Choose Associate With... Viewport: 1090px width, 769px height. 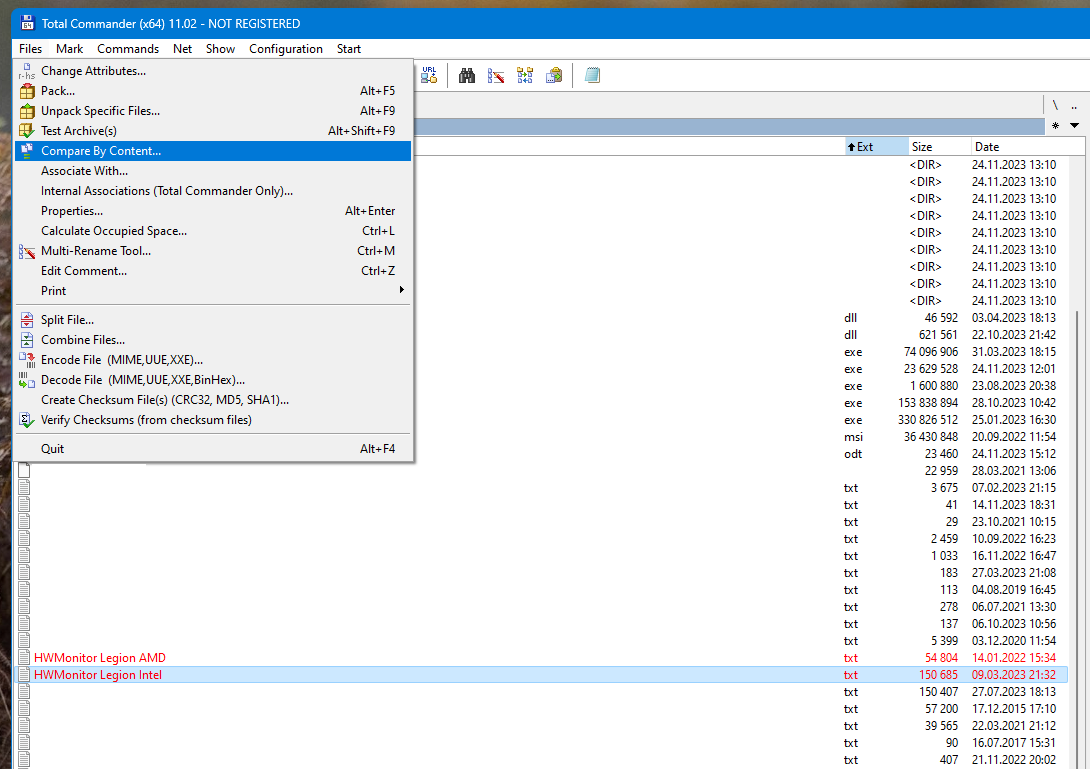click(213, 170)
